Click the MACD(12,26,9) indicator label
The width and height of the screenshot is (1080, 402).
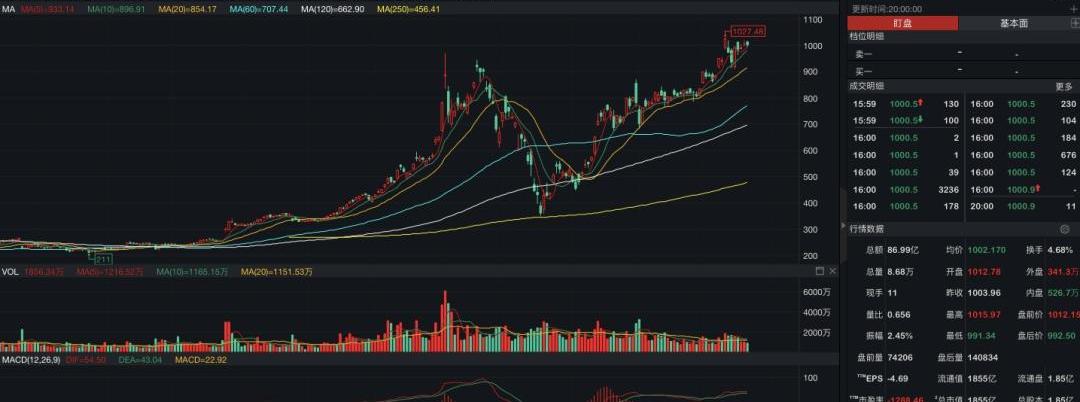31,360
